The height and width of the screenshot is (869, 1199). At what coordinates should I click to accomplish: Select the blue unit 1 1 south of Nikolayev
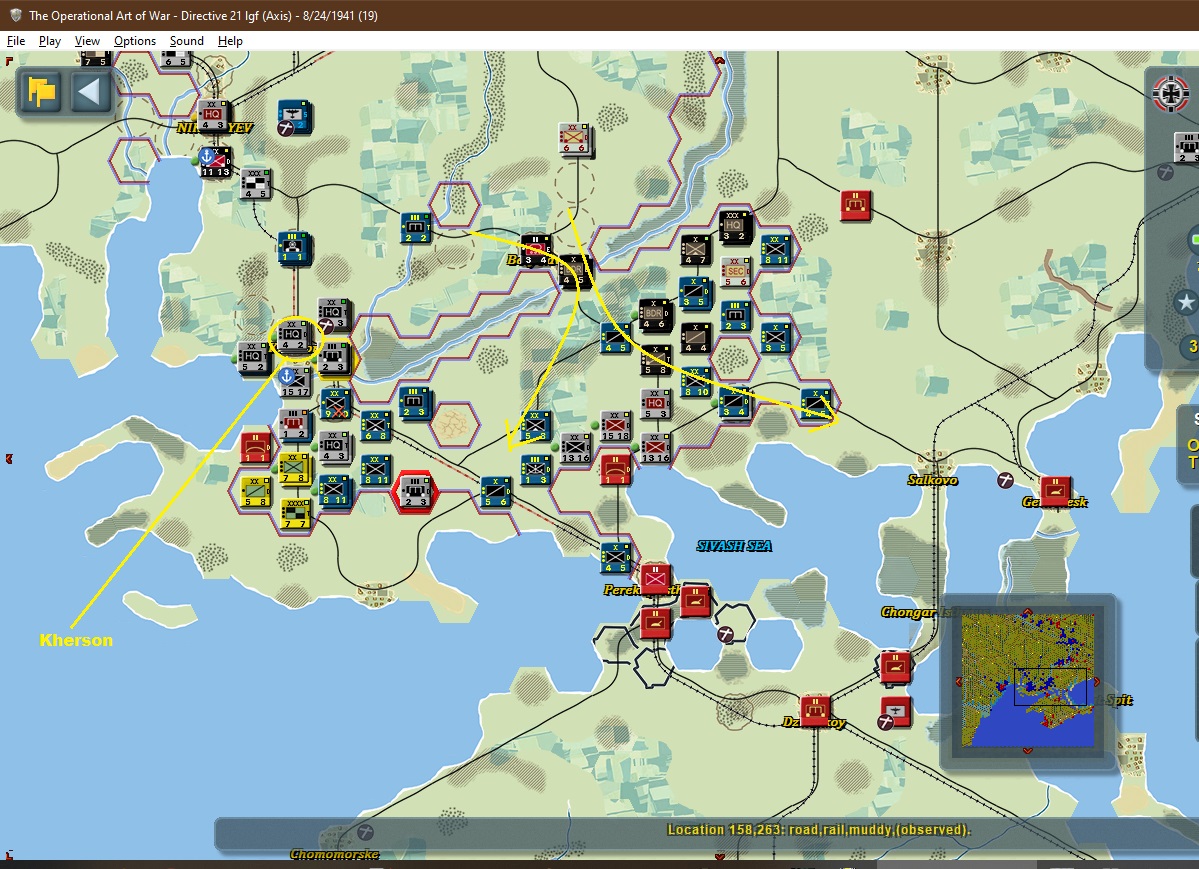pyautogui.click(x=293, y=249)
